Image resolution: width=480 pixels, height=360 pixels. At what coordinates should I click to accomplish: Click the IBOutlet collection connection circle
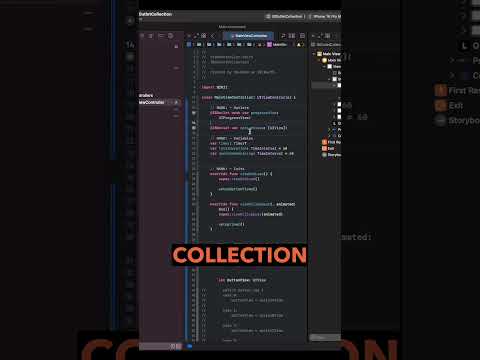coord(194,128)
